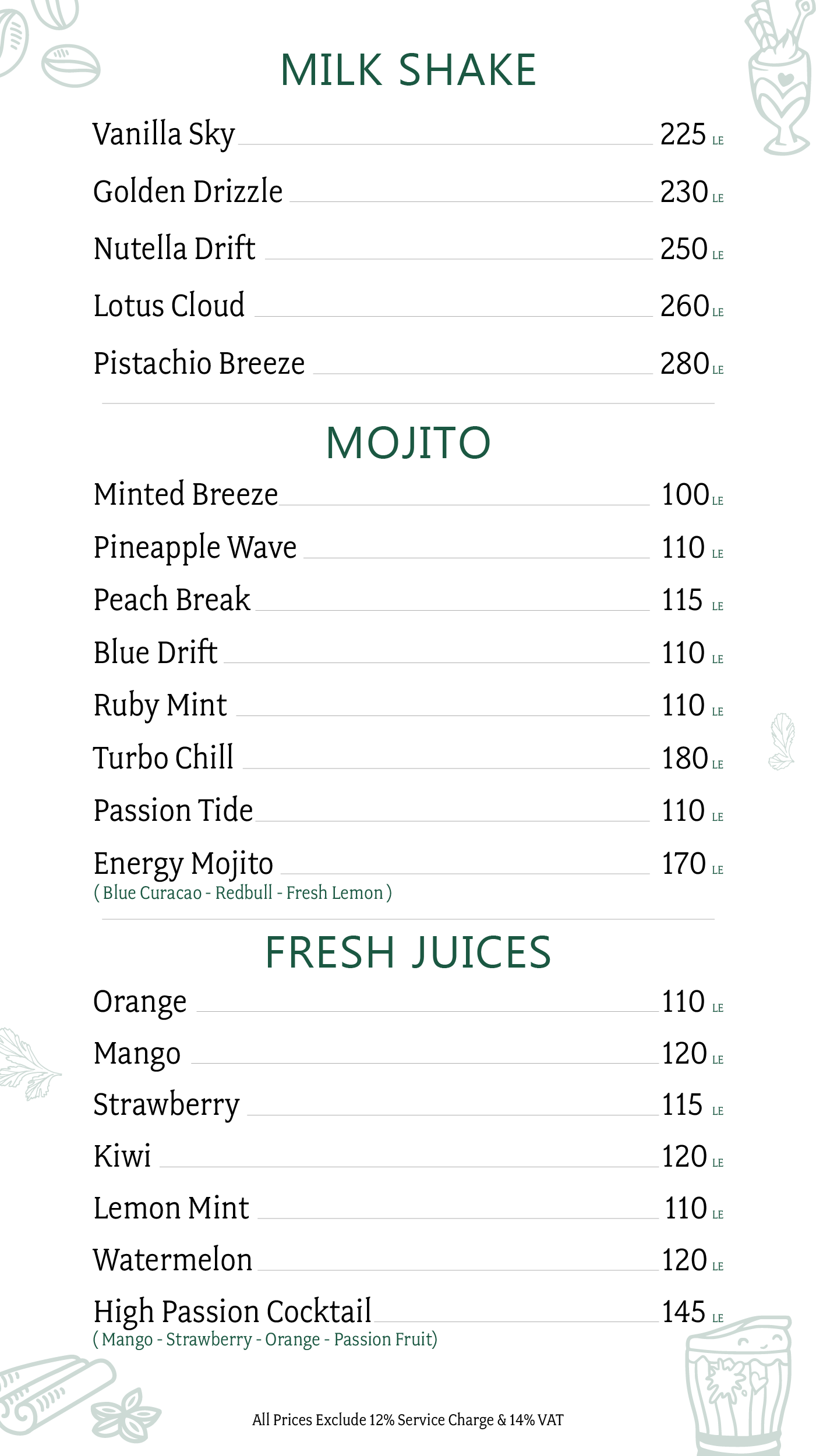816x1456 pixels.
Task: Click the service charge and VAT note
Action: (x=408, y=1420)
